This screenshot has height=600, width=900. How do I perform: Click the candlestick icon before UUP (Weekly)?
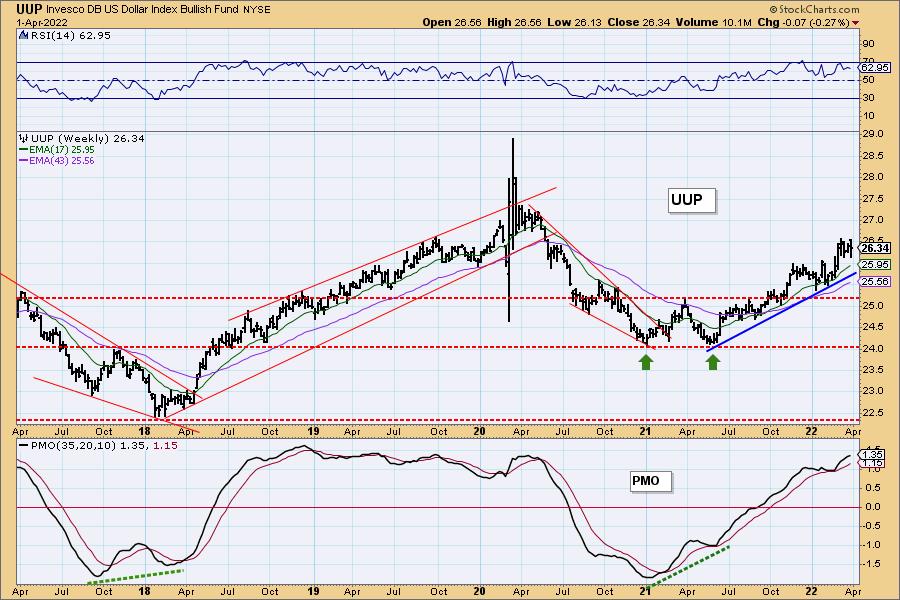(24, 138)
